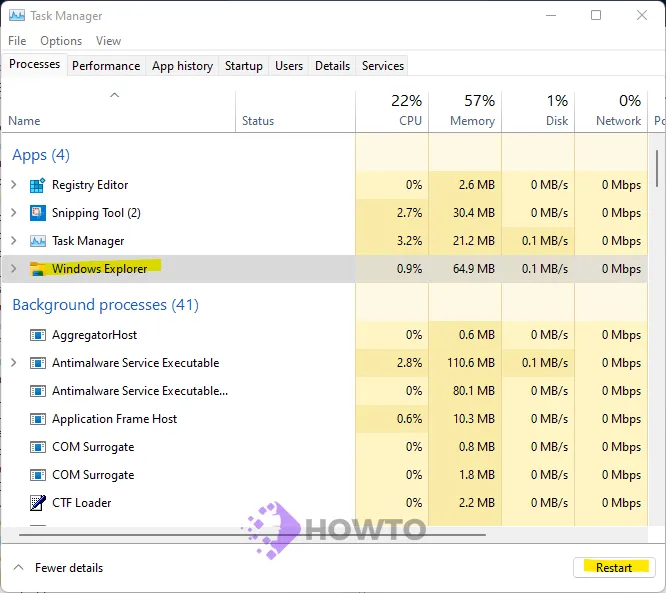Collapse view with Fewer details chevron
Image resolution: width=666 pixels, height=593 pixels.
coord(18,568)
